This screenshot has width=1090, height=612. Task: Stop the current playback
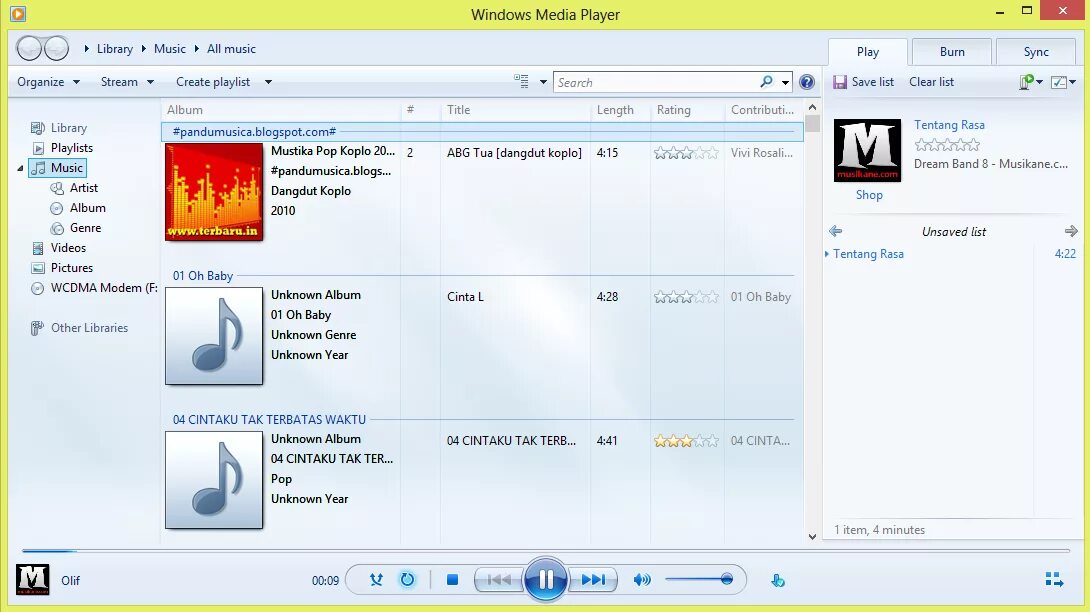click(453, 579)
